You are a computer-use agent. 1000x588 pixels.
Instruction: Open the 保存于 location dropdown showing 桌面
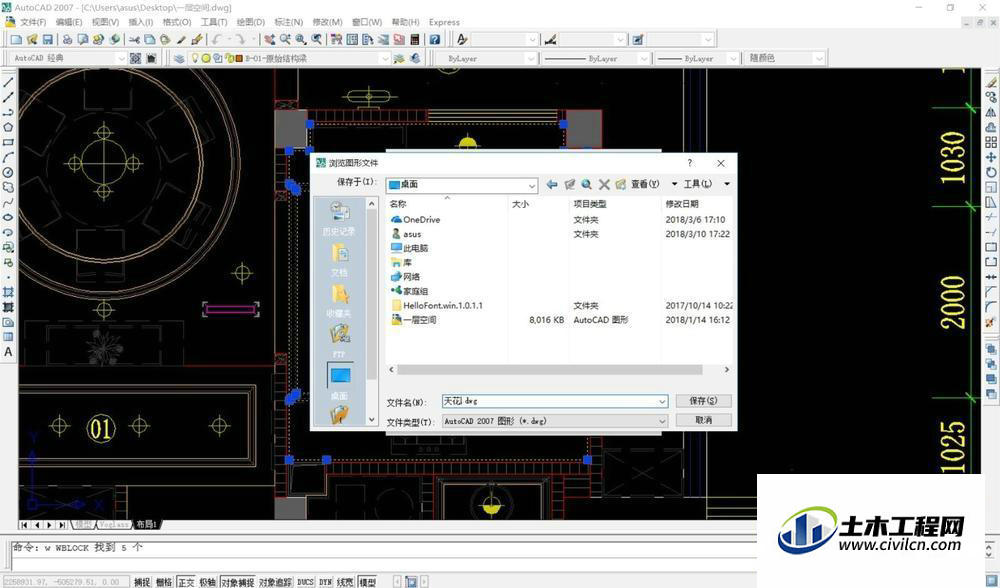[x=462, y=184]
